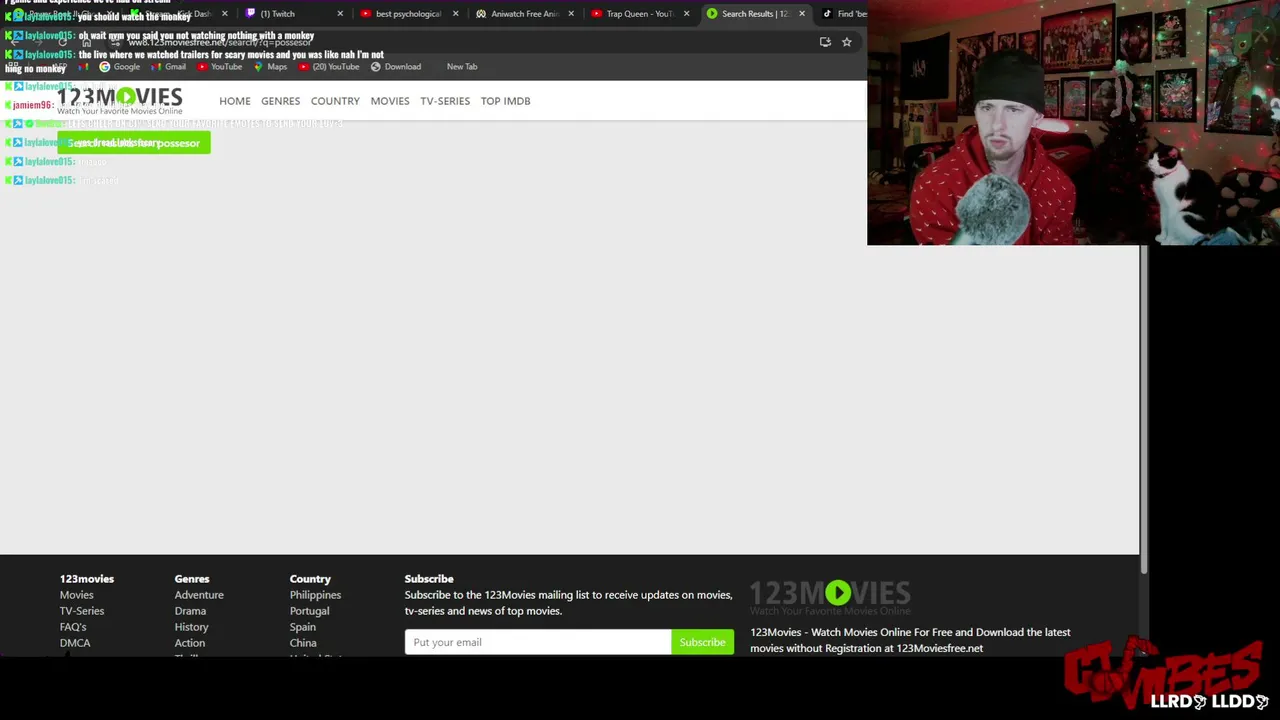Open the GENRES navigation menu
Screen dimensions: 1280x720
(280, 101)
